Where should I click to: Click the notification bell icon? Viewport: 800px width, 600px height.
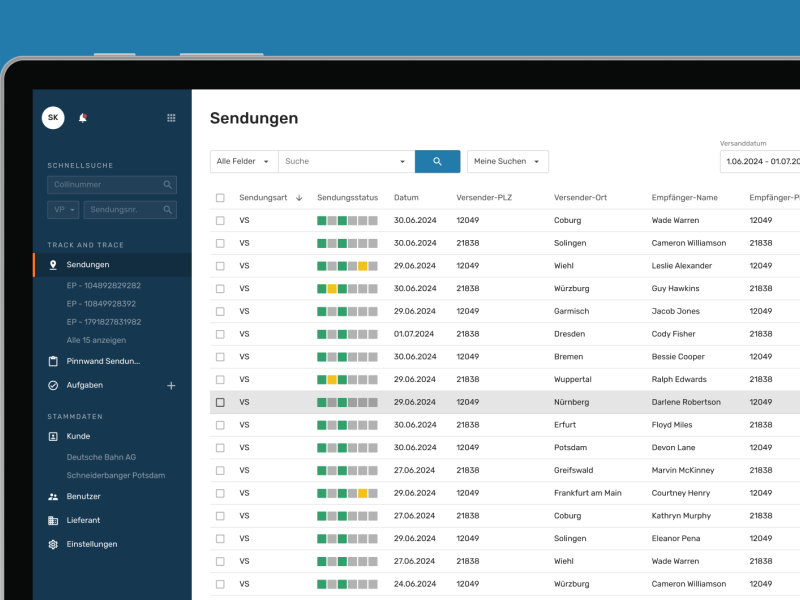pyautogui.click(x=83, y=118)
